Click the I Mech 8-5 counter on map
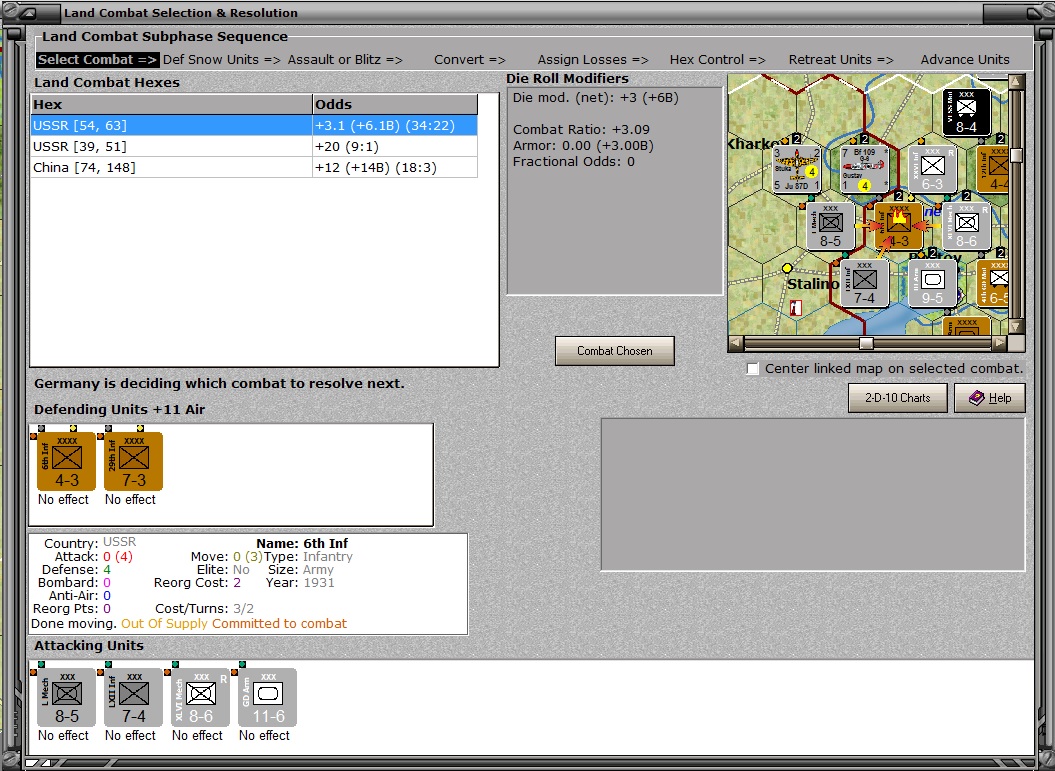 [x=830, y=226]
